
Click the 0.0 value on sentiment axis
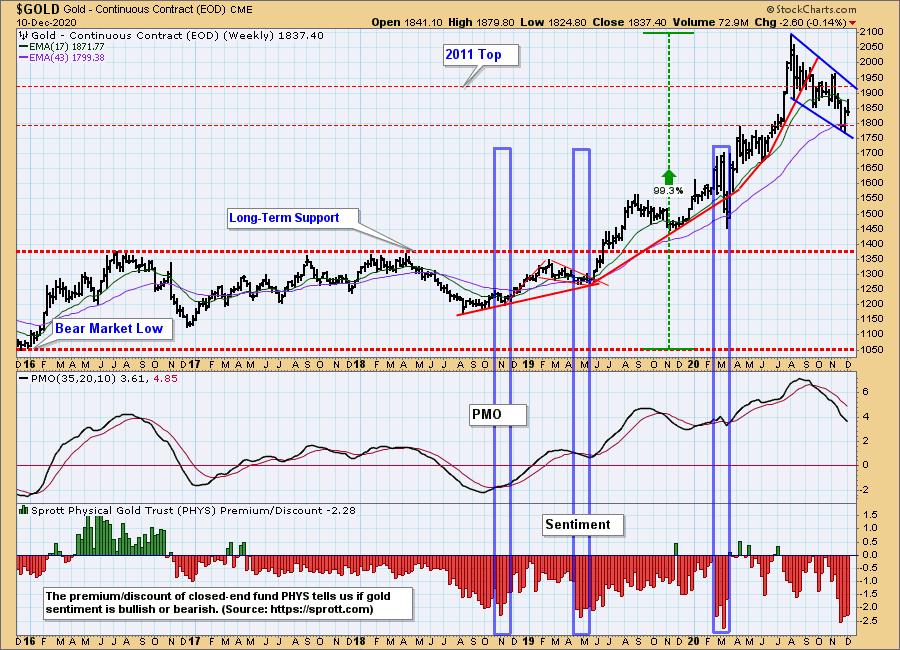pyautogui.click(x=870, y=555)
